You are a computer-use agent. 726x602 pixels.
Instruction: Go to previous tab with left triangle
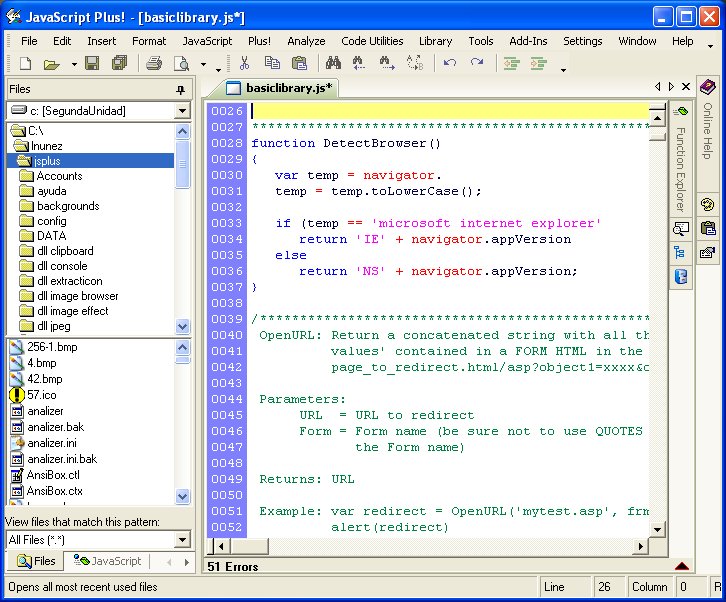click(657, 87)
